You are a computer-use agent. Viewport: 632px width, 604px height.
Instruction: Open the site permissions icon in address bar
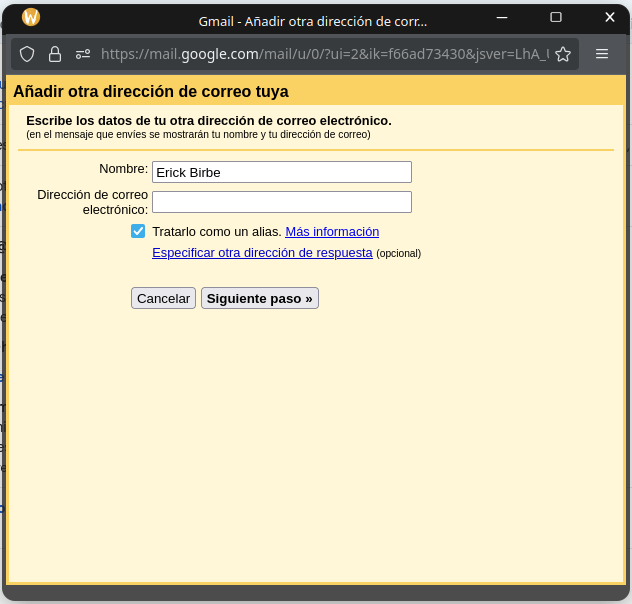point(83,54)
